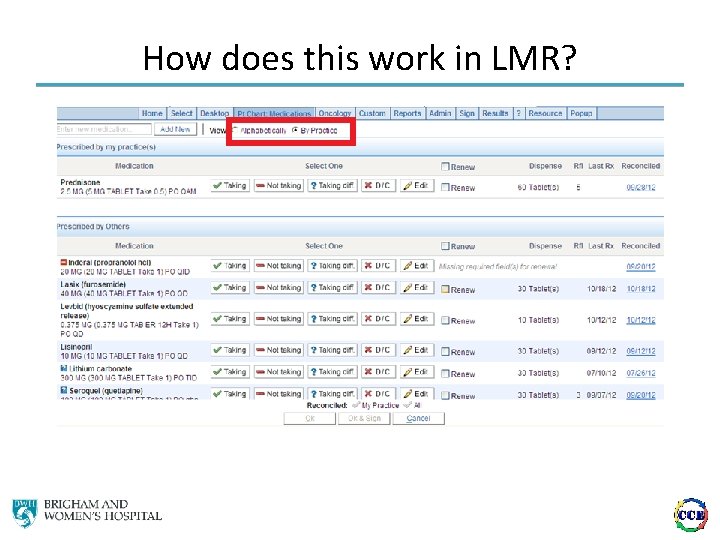This screenshot has width=720, height=540.
Task: Click D/C for Lisinopril
Action: 378,350
